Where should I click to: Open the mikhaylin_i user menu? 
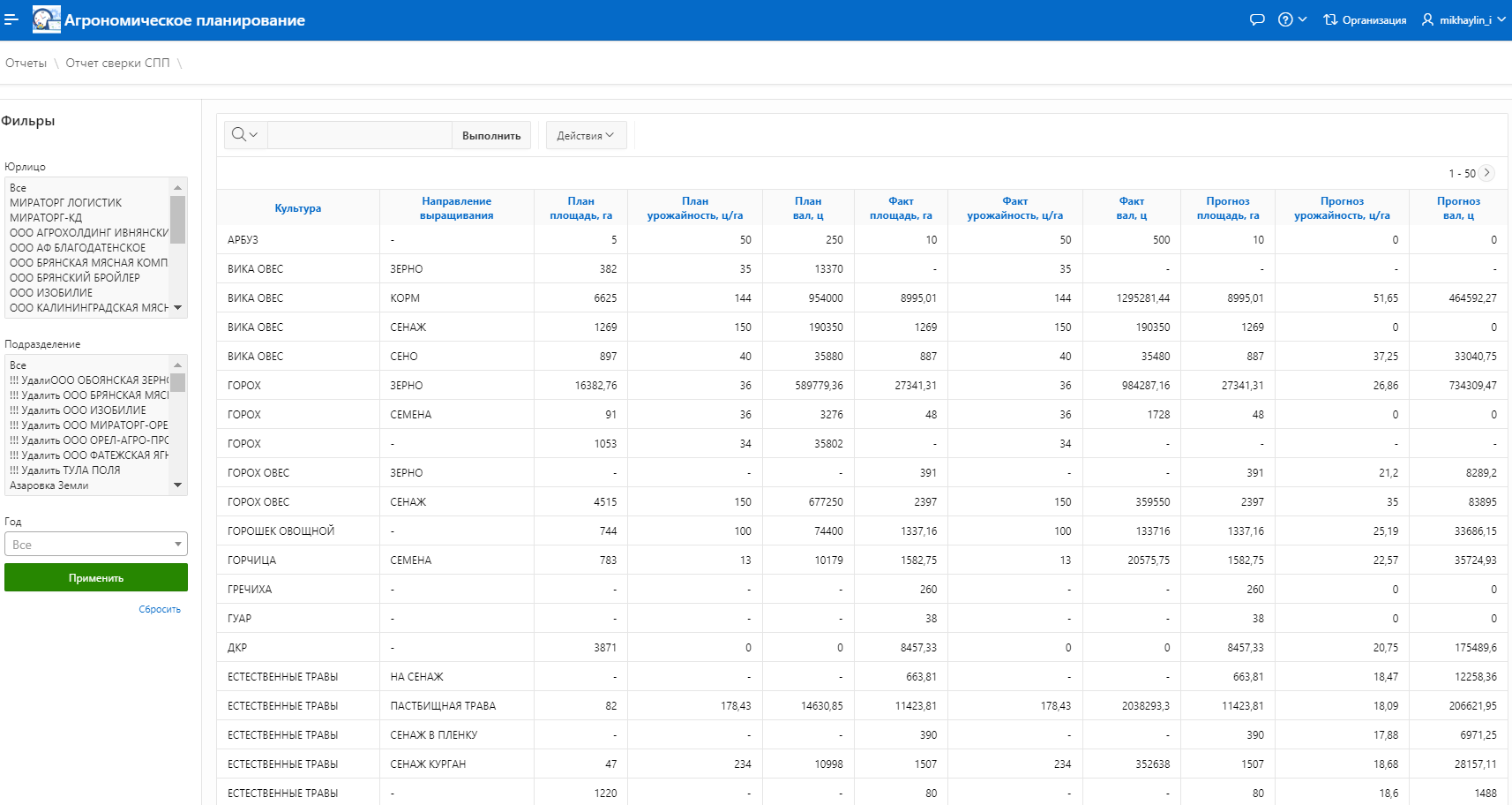[x=1463, y=19]
